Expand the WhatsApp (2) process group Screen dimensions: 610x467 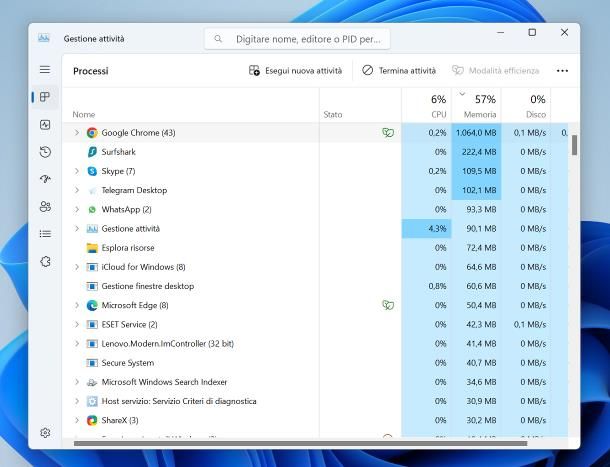tap(77, 209)
